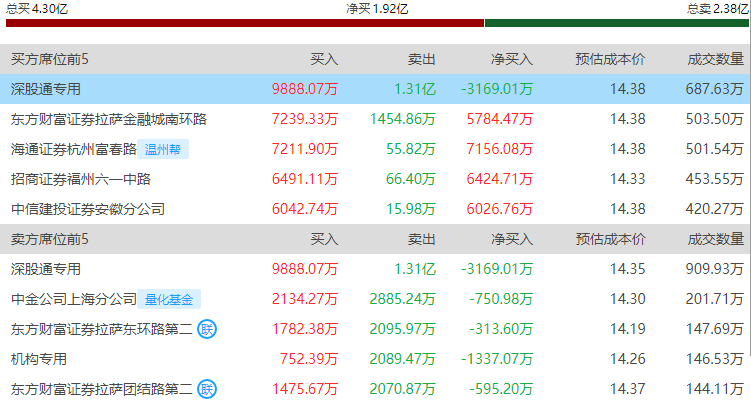Screen dimensions: 751x401
Task: Click volume 420.27万
Action: click(715, 209)
